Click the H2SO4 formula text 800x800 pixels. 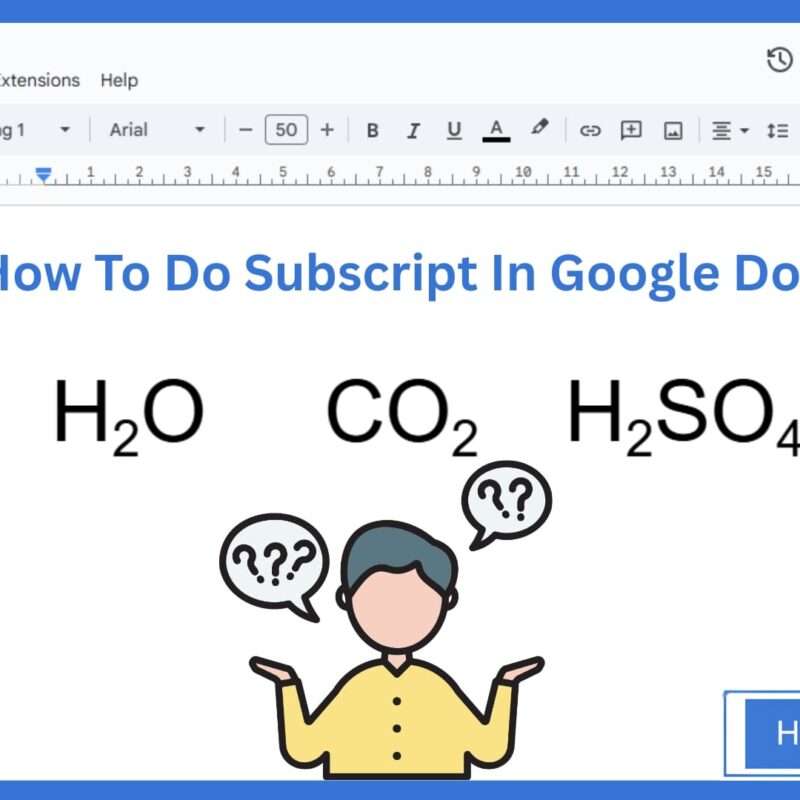pyautogui.click(x=684, y=417)
